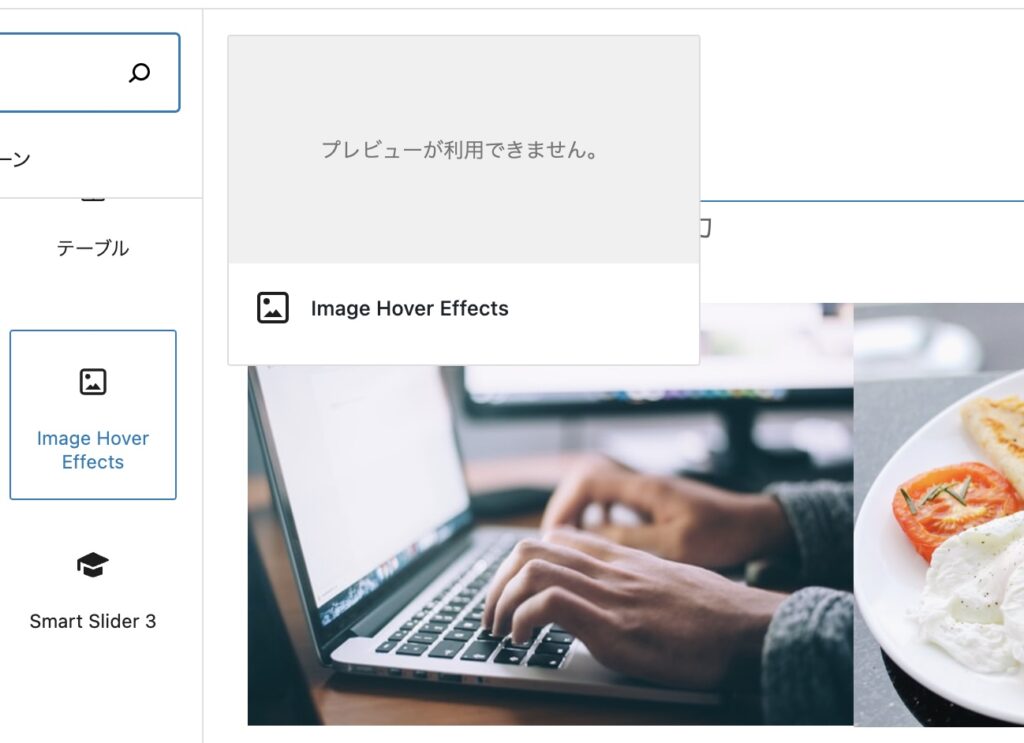Click the partially hidden text beside the preview popup
Viewport: 1024px width, 743px height.
[705, 229]
